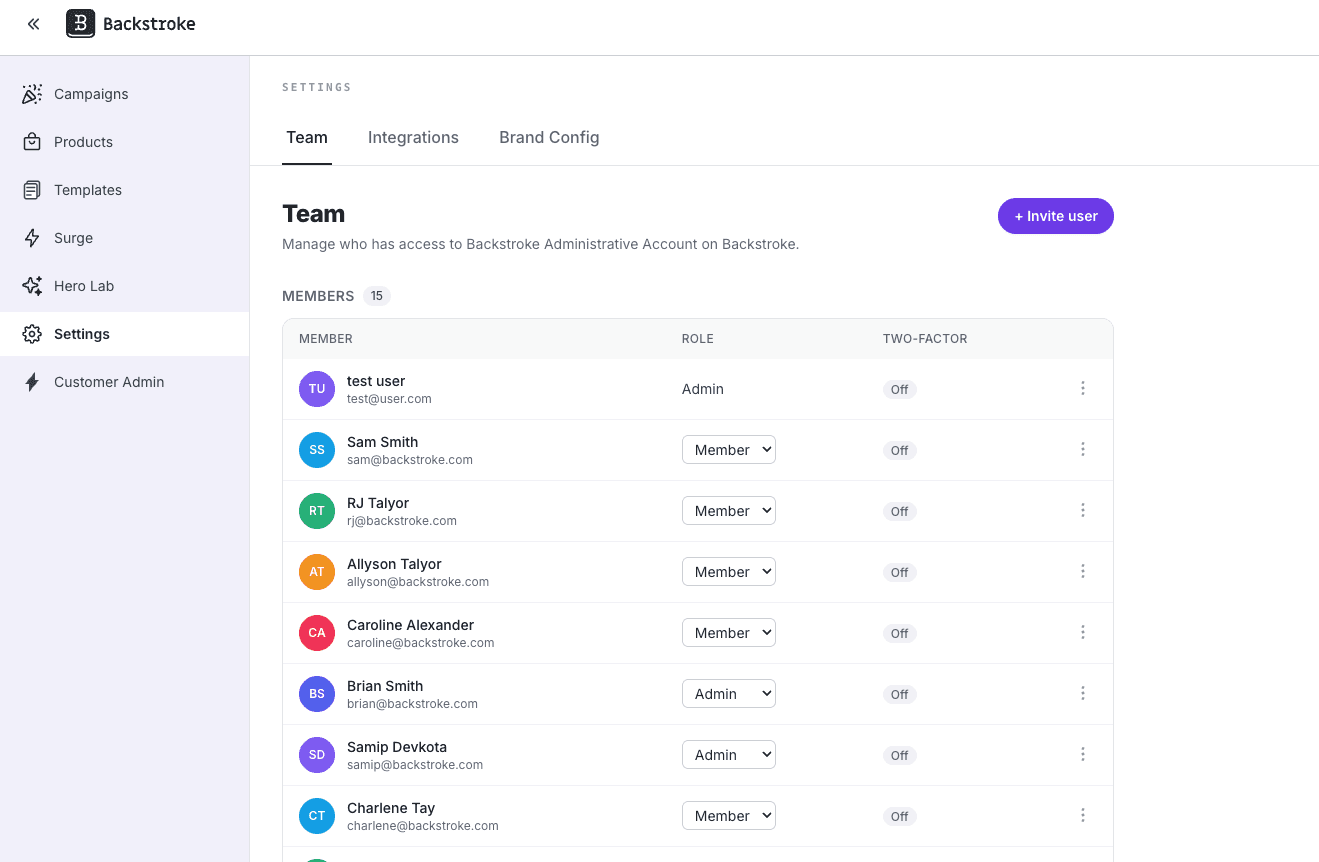Switch to the Brand Config tab
Screen dimensions: 1319x862
[x=549, y=138]
